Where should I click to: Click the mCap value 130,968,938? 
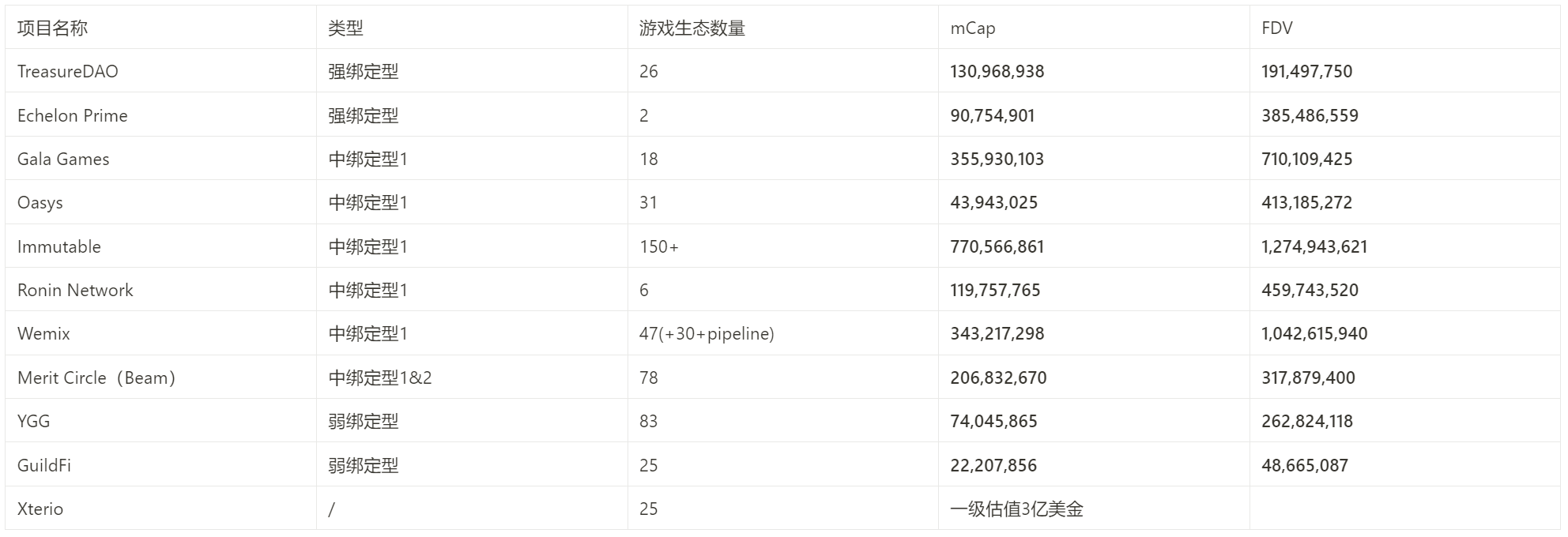tap(997, 72)
